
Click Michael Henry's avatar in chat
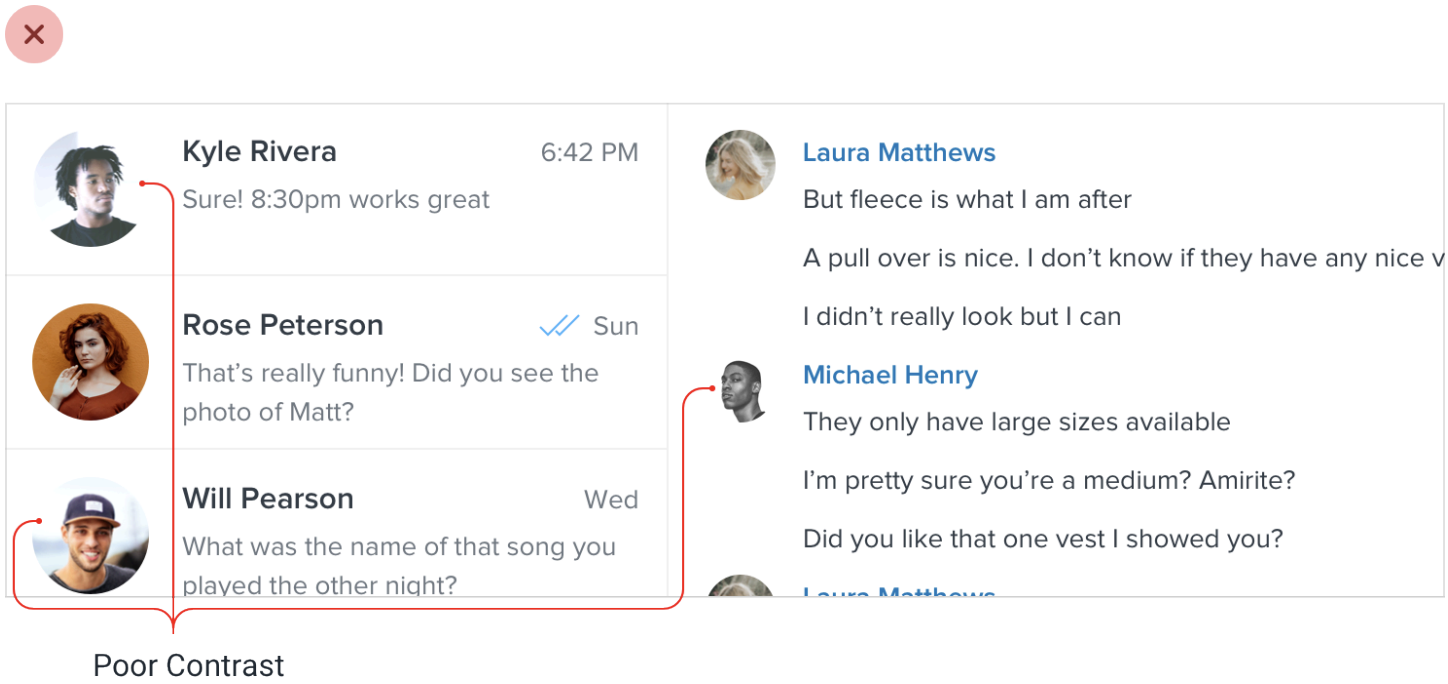[x=743, y=391]
